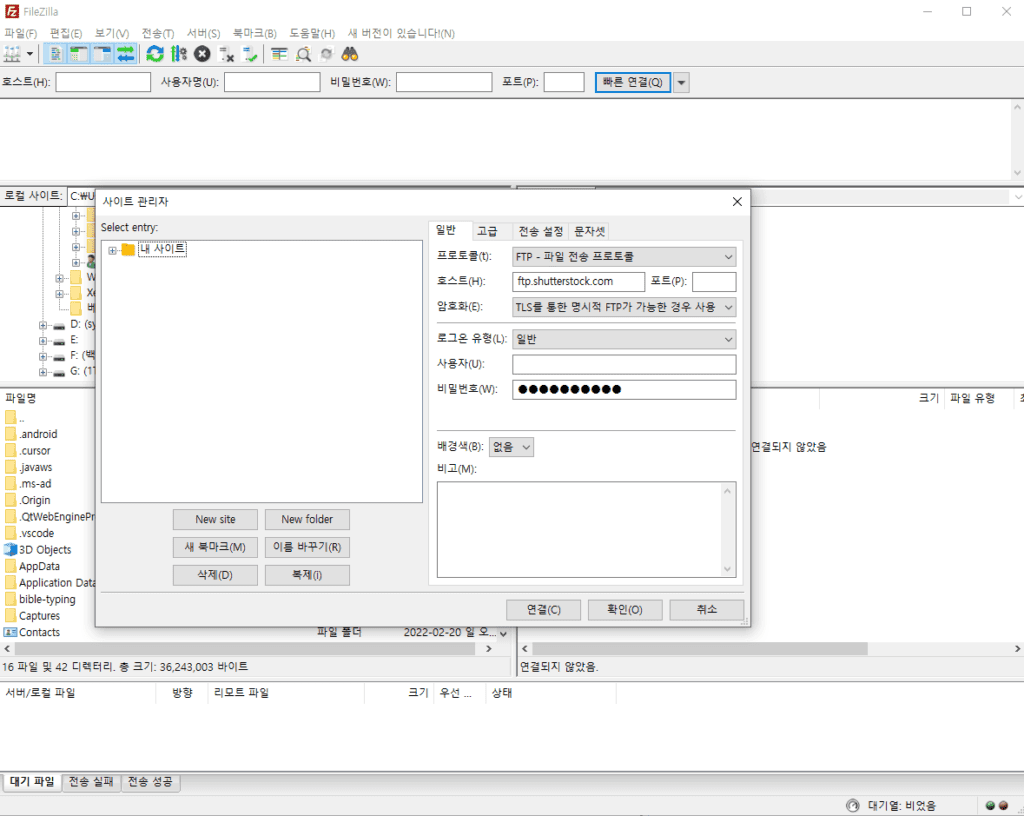
Task: Click the 확인(O) button
Action: point(625,610)
